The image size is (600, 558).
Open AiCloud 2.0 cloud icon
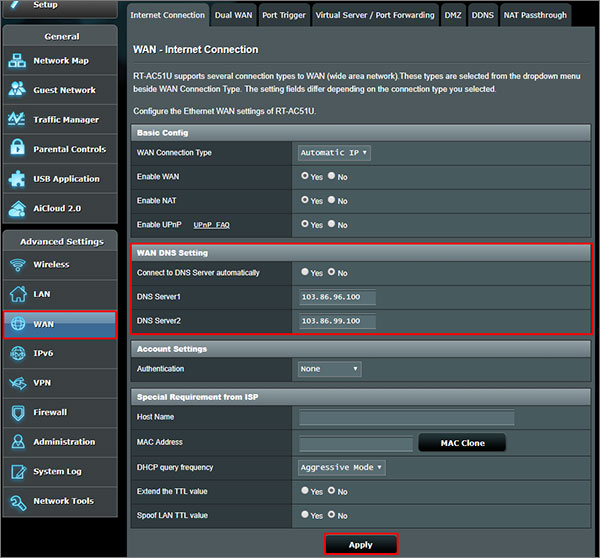pyautogui.click(x=17, y=208)
